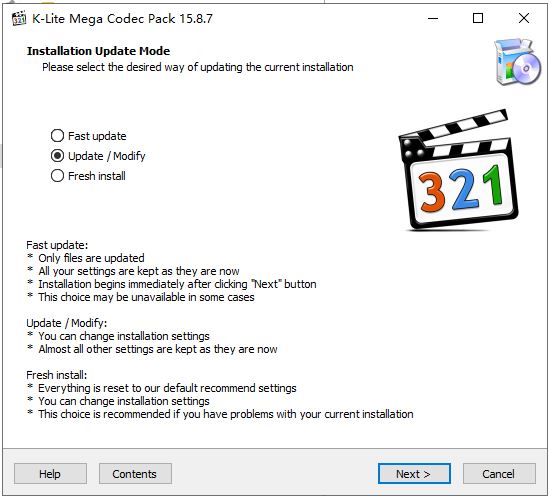The height and width of the screenshot is (496, 549).
Task: Click the window title 'K-Lite Mega Codec Pack 15.8.7'
Action: click(x=122, y=19)
